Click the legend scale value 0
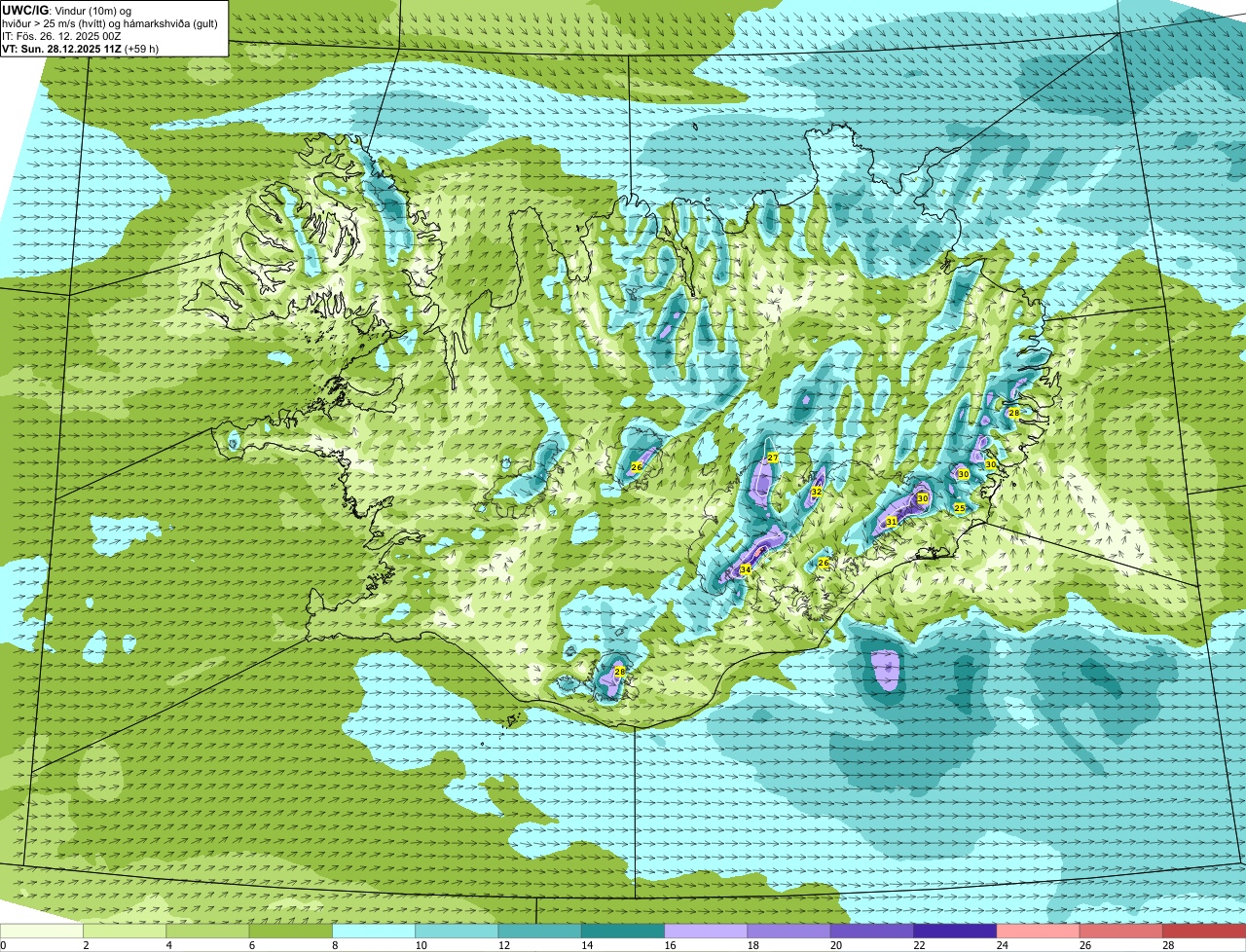The height and width of the screenshot is (952, 1246). point(3,945)
